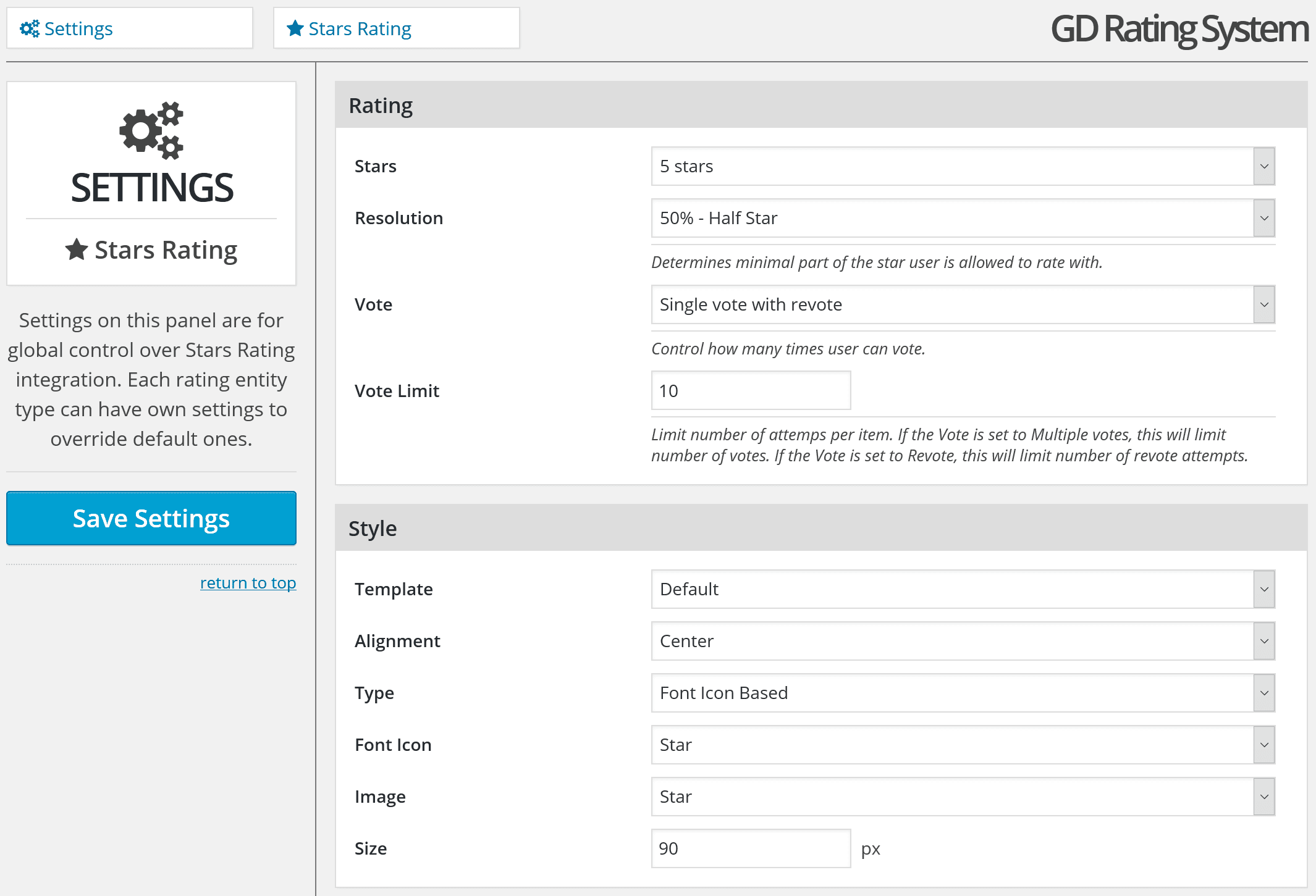This screenshot has height=896, width=1316.
Task: Open the Vote dropdown
Action: coord(963,304)
